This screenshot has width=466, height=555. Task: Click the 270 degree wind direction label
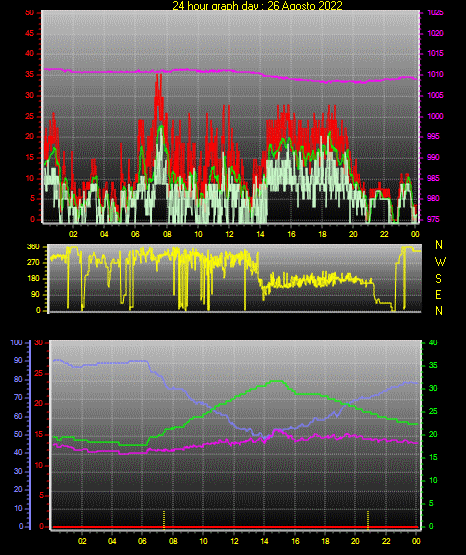click(x=33, y=263)
